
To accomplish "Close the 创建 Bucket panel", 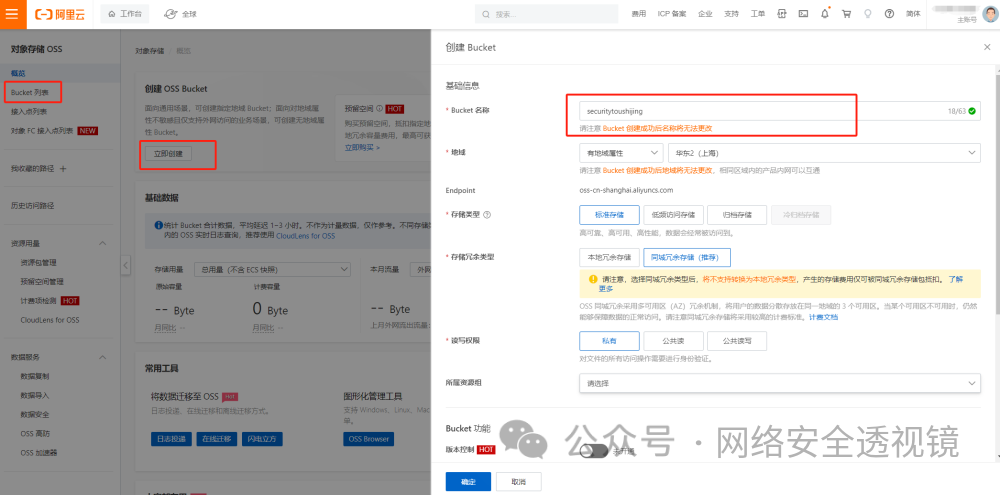I will tap(987, 47).
